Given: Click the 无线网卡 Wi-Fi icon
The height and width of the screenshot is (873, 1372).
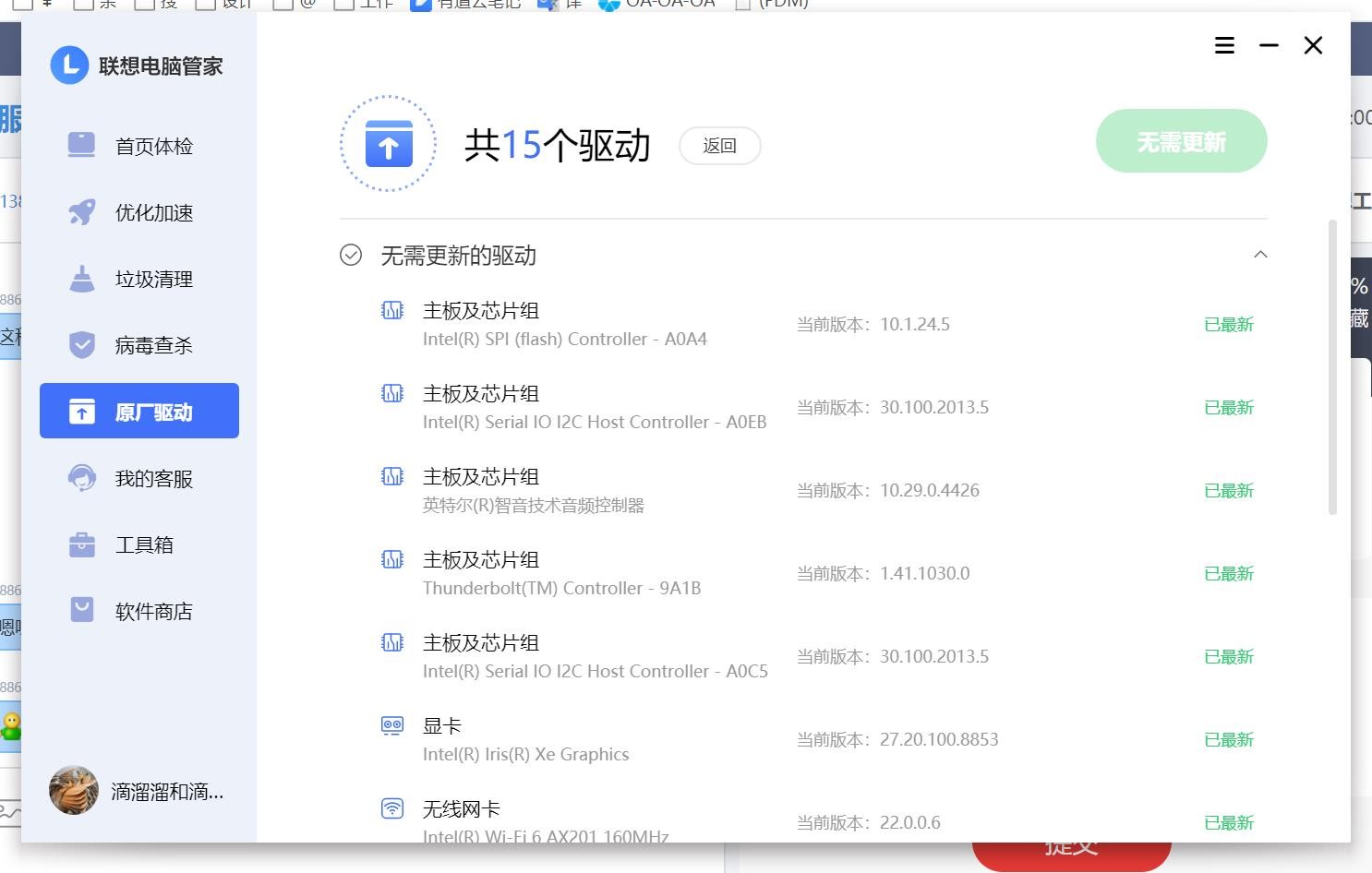Looking at the screenshot, I should point(392,808).
